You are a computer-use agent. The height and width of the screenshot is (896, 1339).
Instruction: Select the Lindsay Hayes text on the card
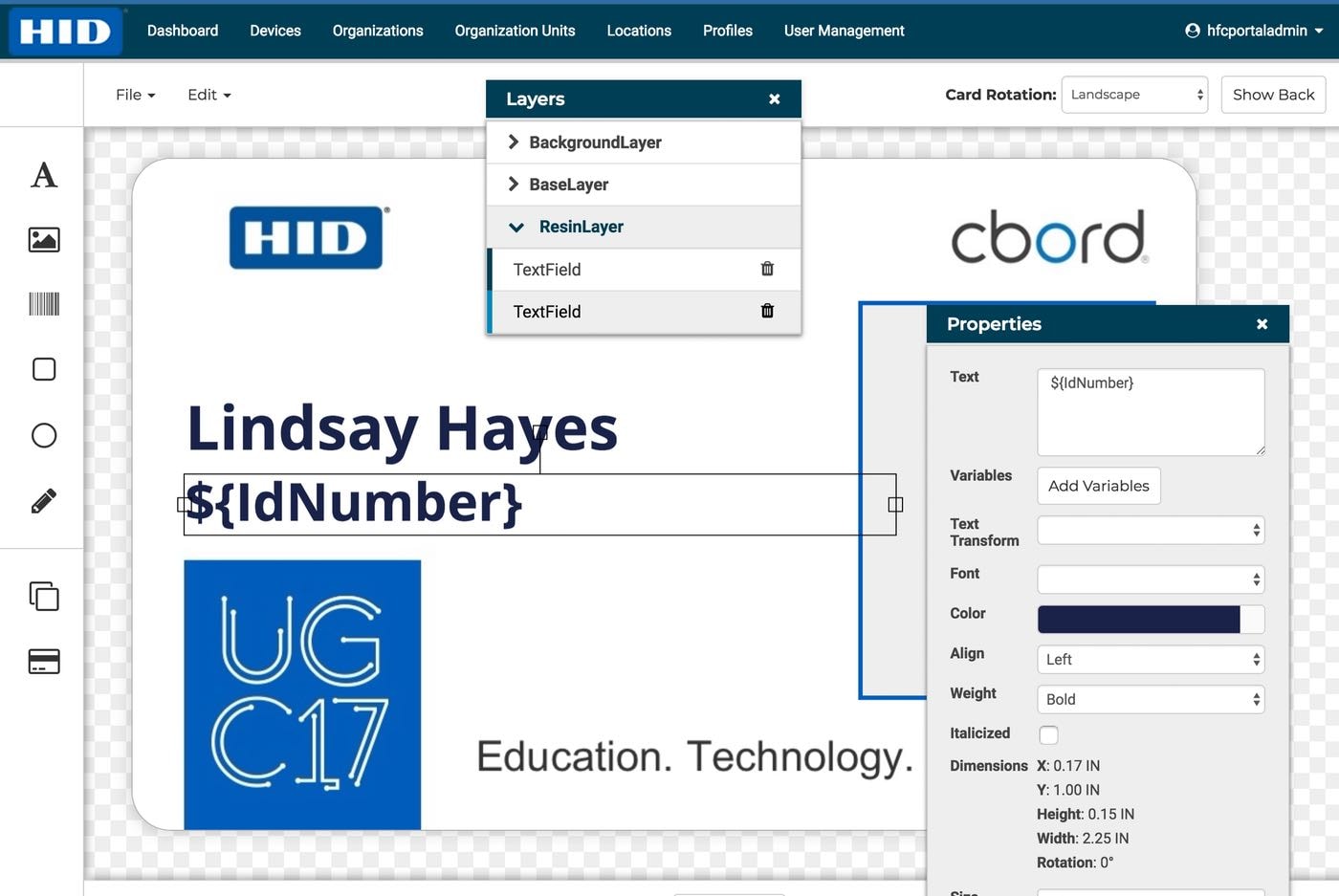point(402,428)
